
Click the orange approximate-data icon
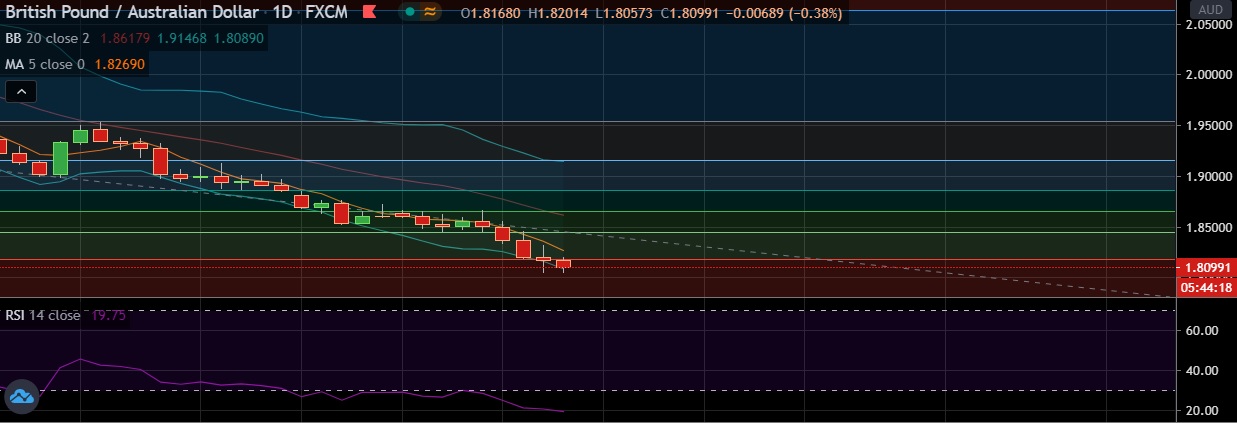pyautogui.click(x=431, y=12)
